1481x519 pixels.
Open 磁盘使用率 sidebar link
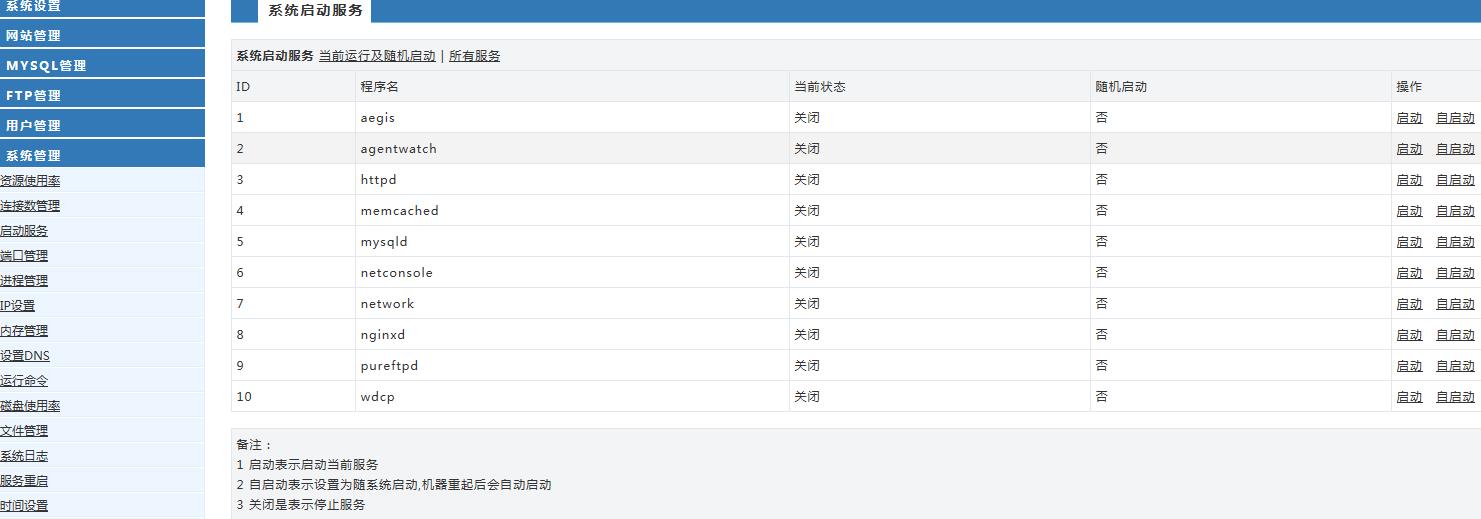[x=30, y=406]
